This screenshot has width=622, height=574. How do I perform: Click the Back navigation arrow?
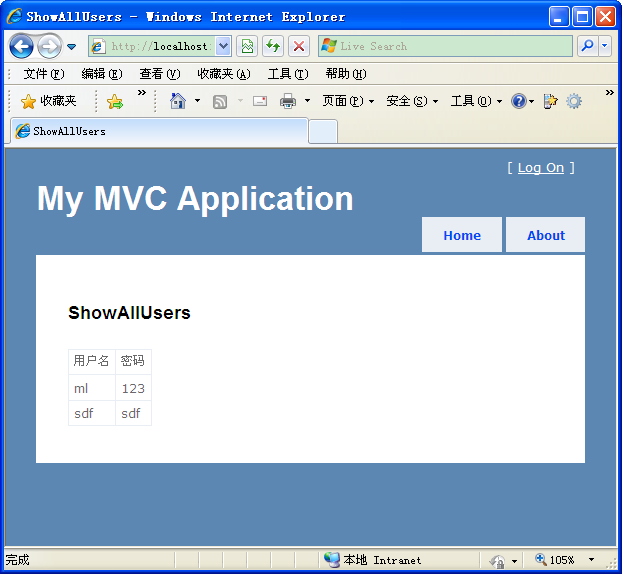point(21,46)
